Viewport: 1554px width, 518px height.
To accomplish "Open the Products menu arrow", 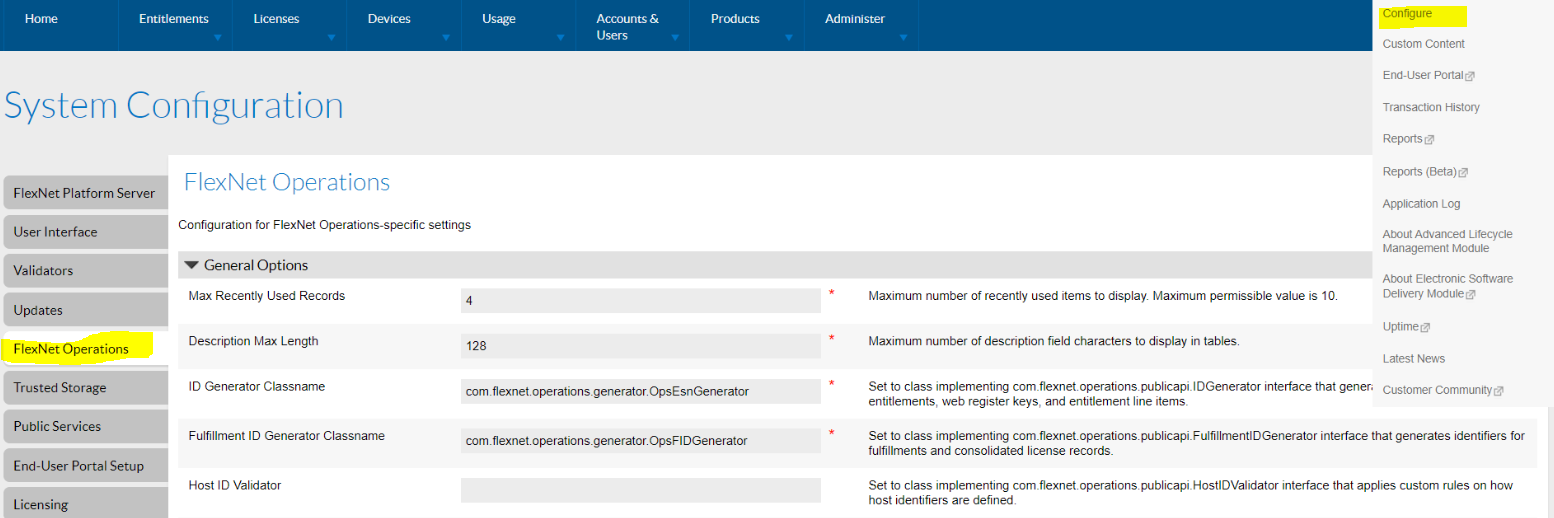I will [789, 38].
